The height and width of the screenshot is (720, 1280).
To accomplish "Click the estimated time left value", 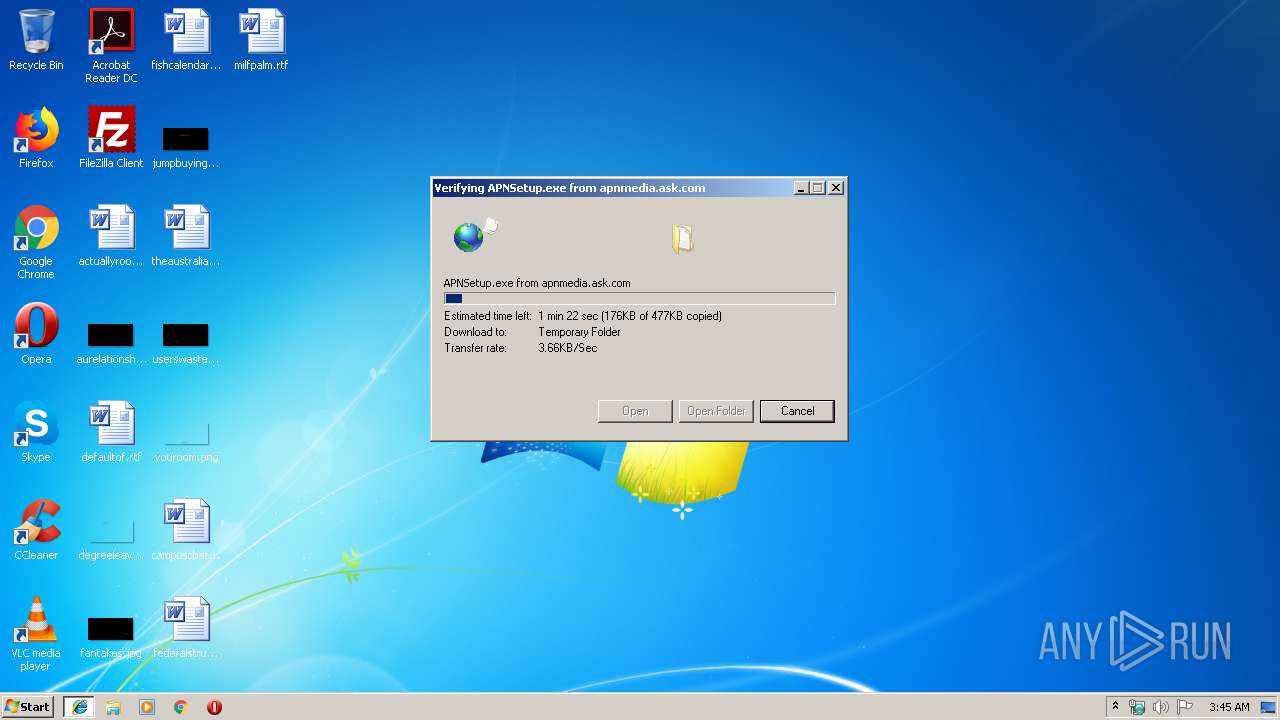I will tap(630, 316).
